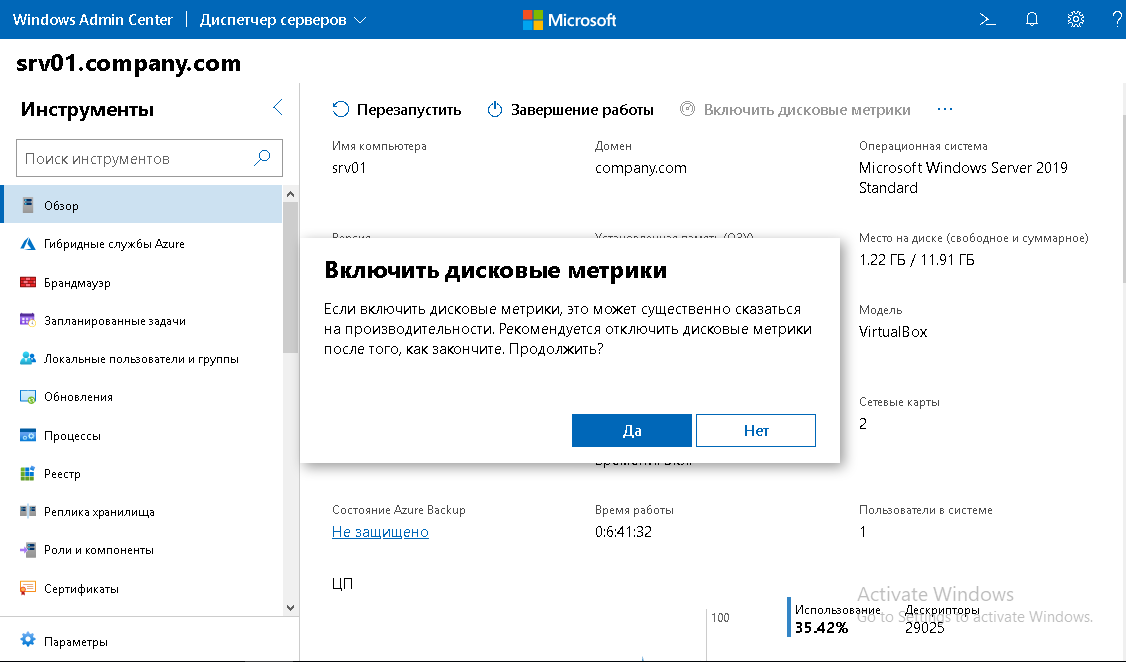Screen dimensions: 1126x662
Task: Open the Процессы tool icon
Action: [28, 435]
